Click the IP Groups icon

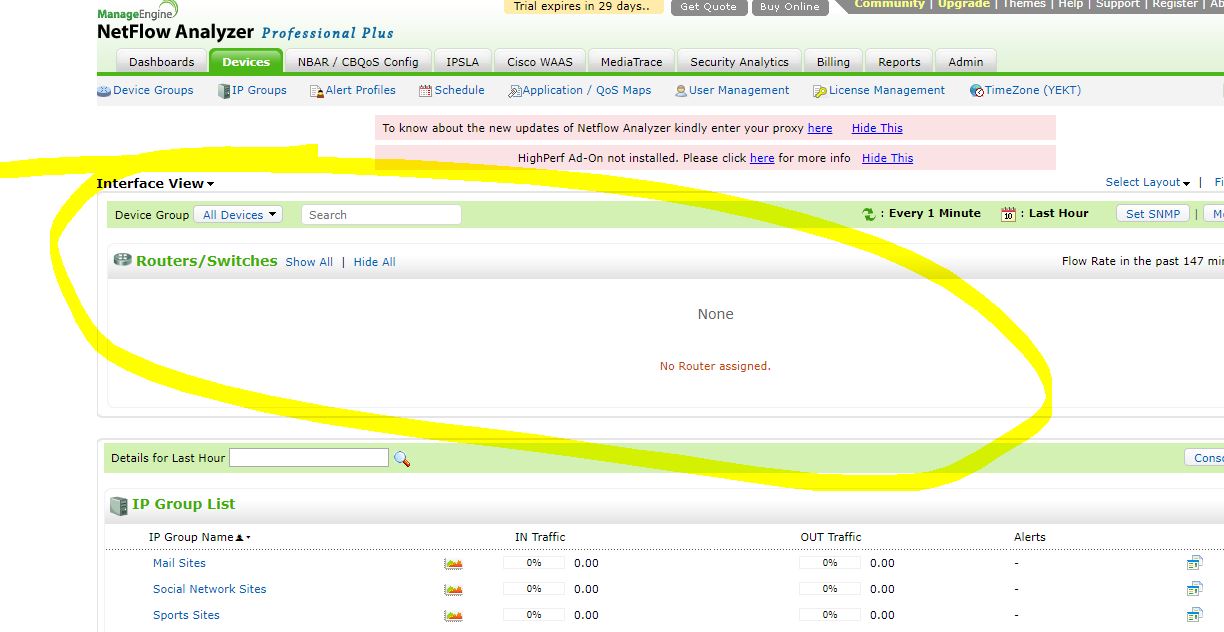pyautogui.click(x=224, y=91)
